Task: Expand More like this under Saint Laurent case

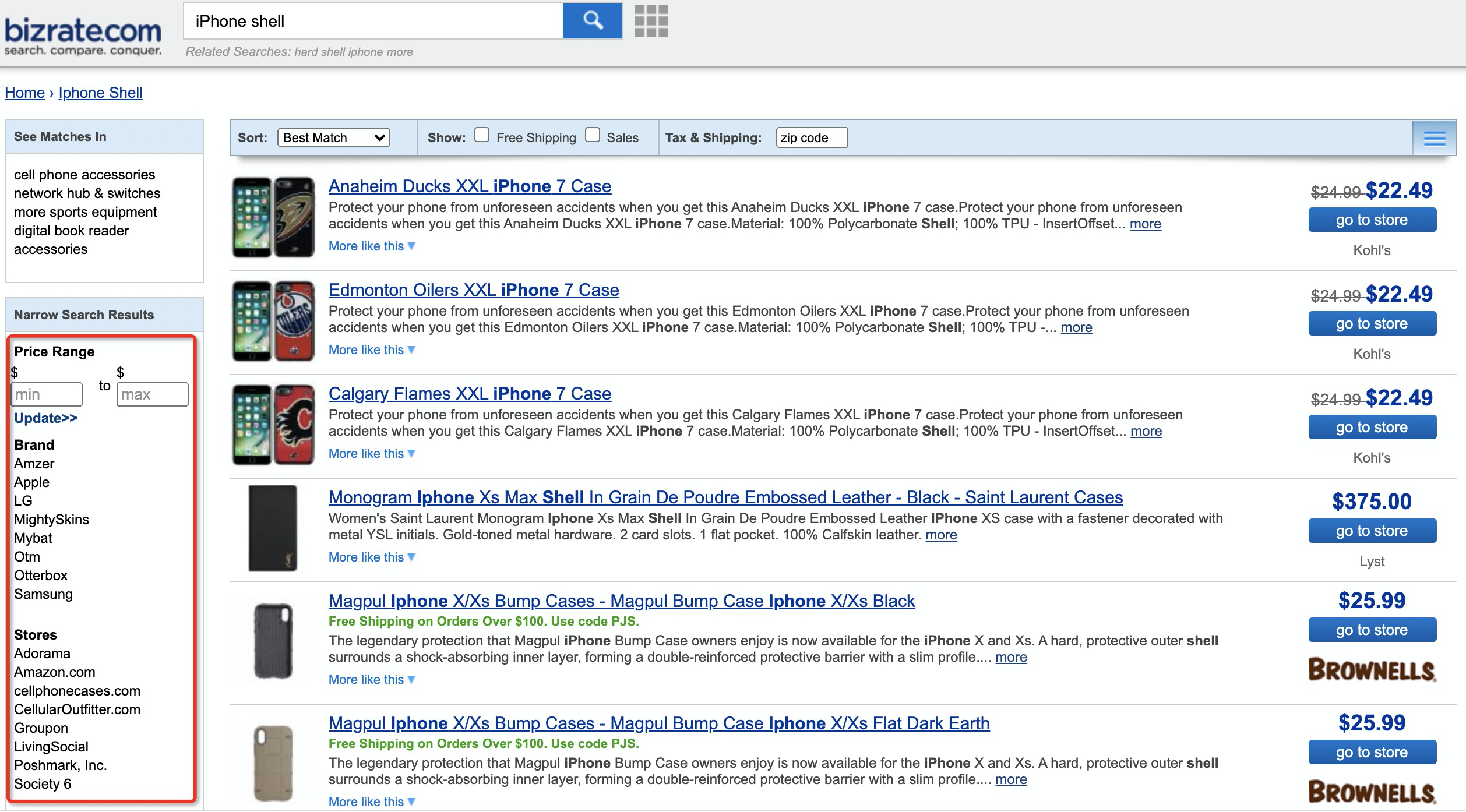Action: point(372,557)
